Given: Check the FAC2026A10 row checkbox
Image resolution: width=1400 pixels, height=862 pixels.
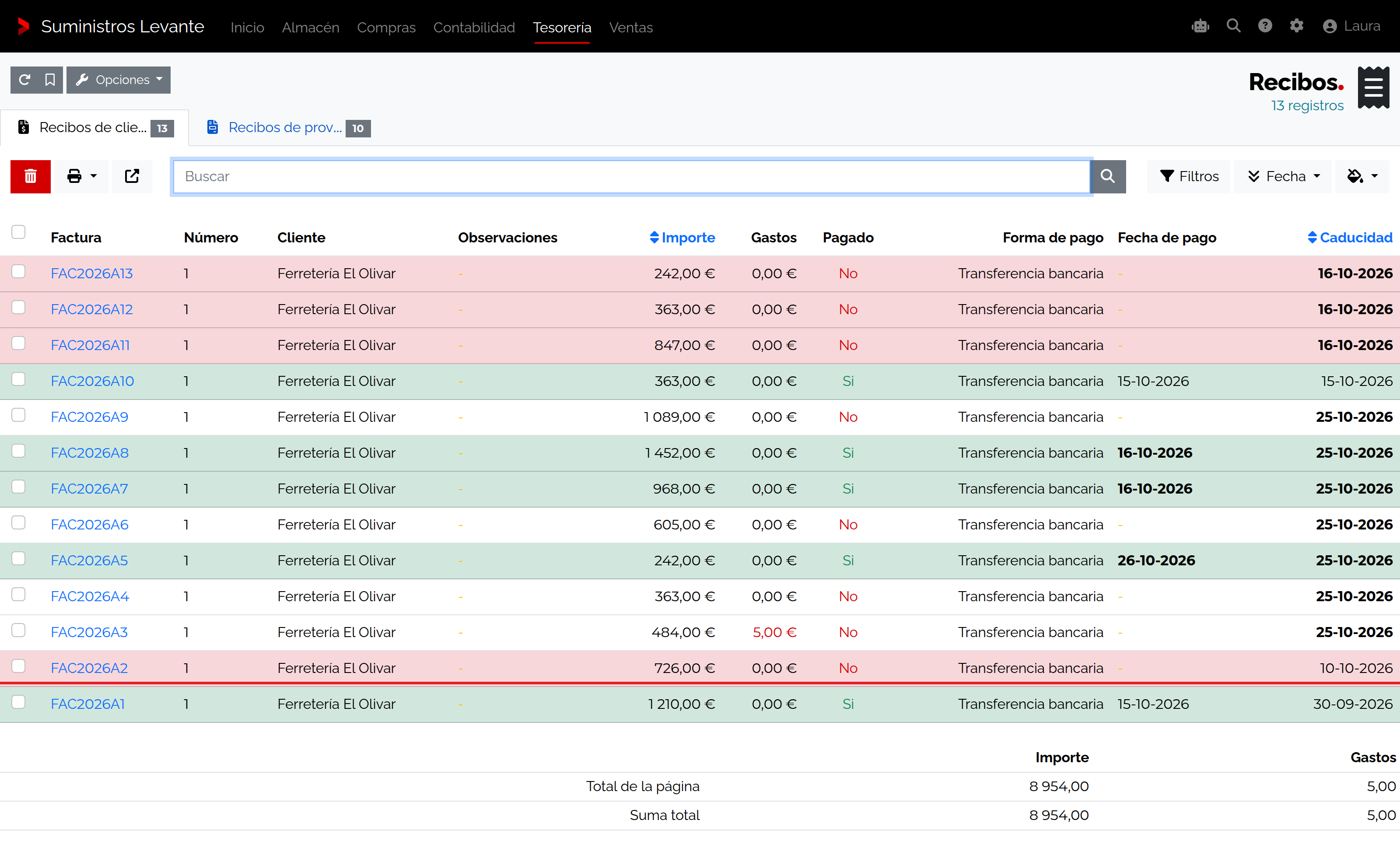Looking at the screenshot, I should [x=18, y=379].
